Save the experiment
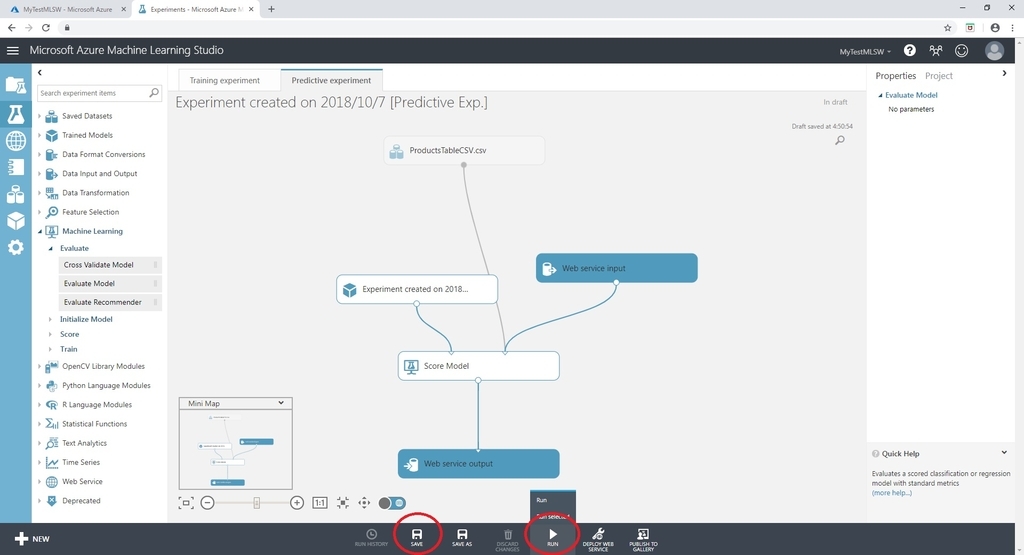The image size is (1024, 555). coord(417,538)
